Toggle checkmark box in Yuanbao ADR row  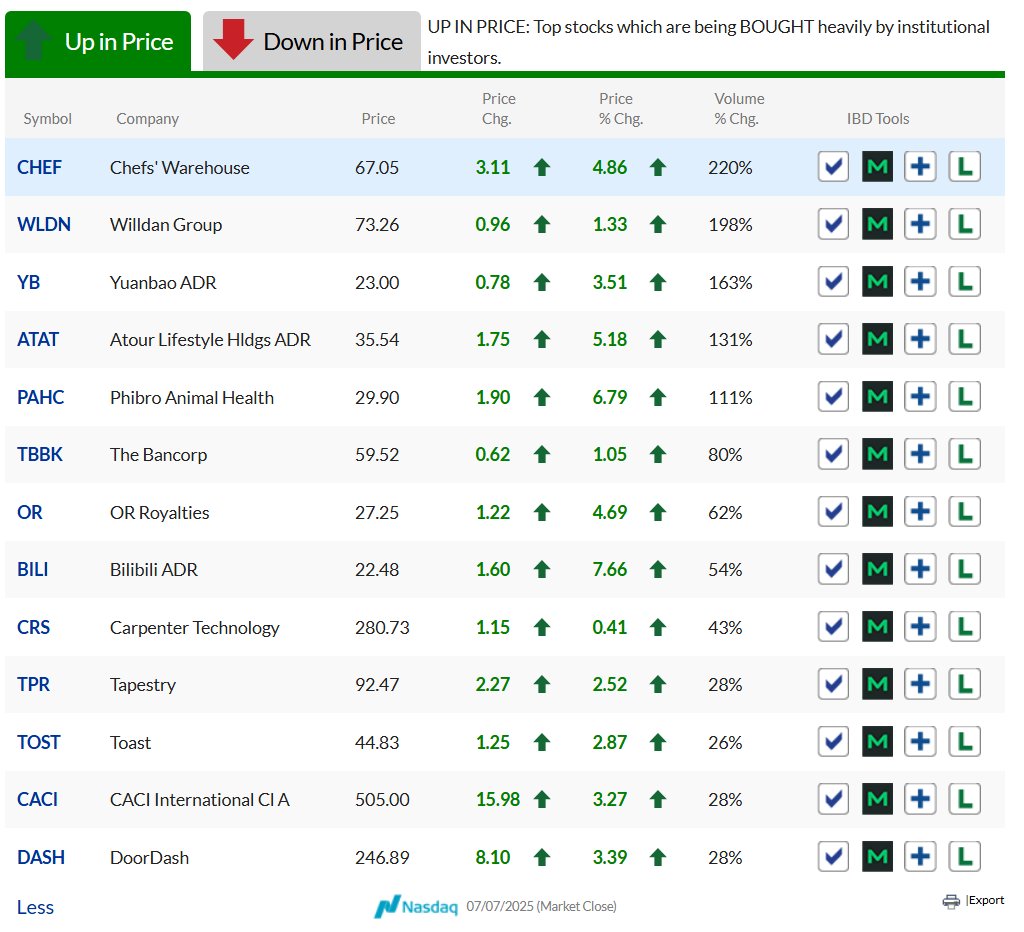click(x=833, y=282)
